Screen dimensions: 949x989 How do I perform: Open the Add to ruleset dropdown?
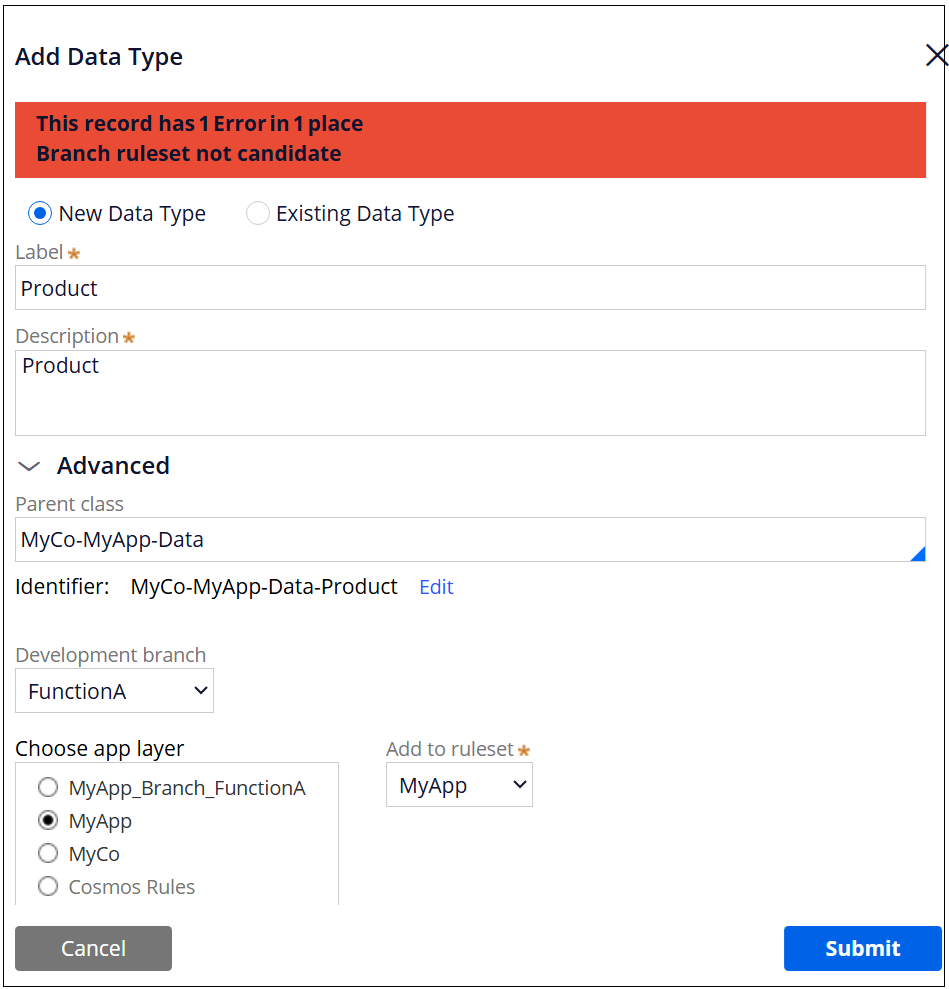click(x=459, y=786)
